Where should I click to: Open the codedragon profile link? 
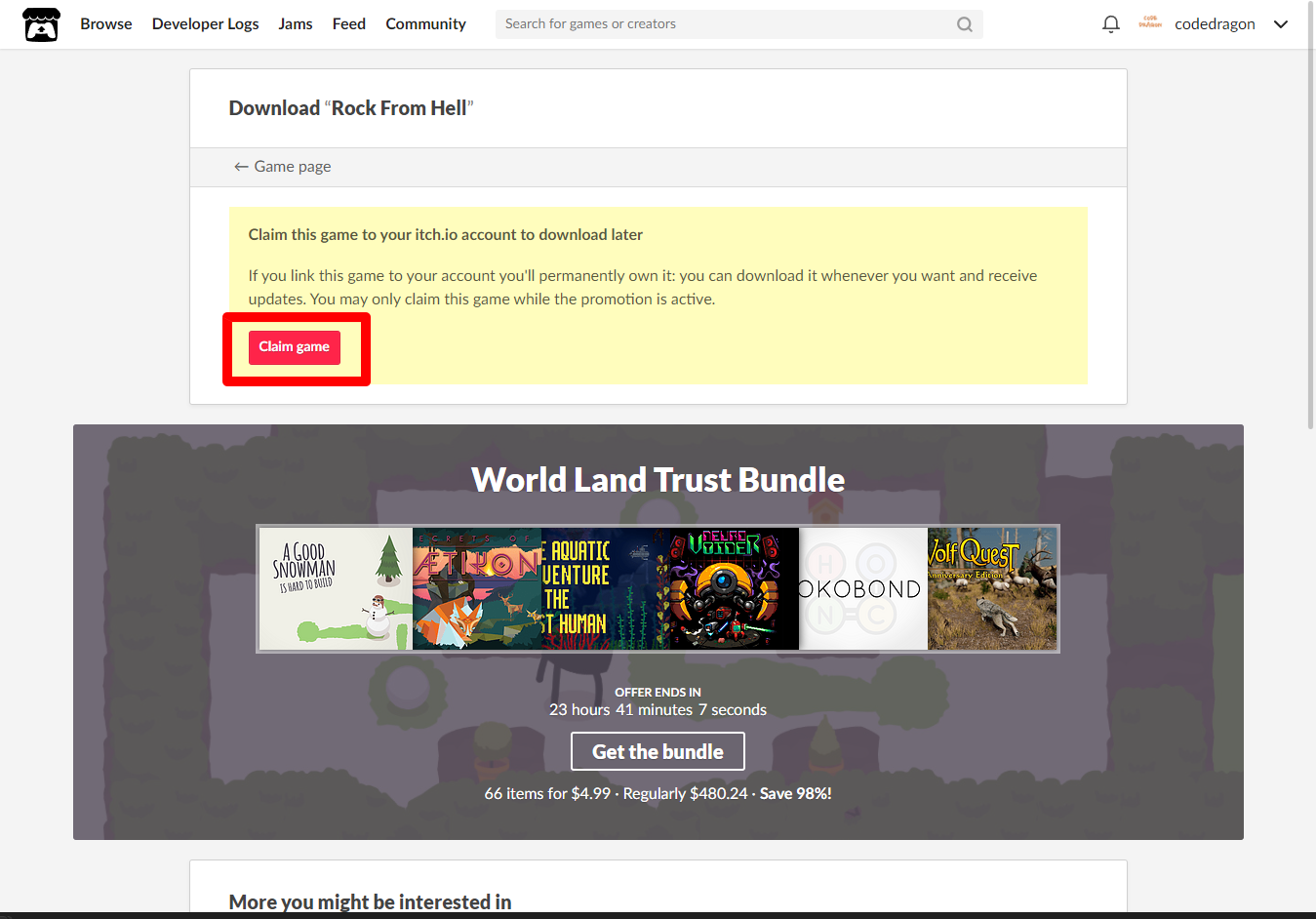(1215, 24)
